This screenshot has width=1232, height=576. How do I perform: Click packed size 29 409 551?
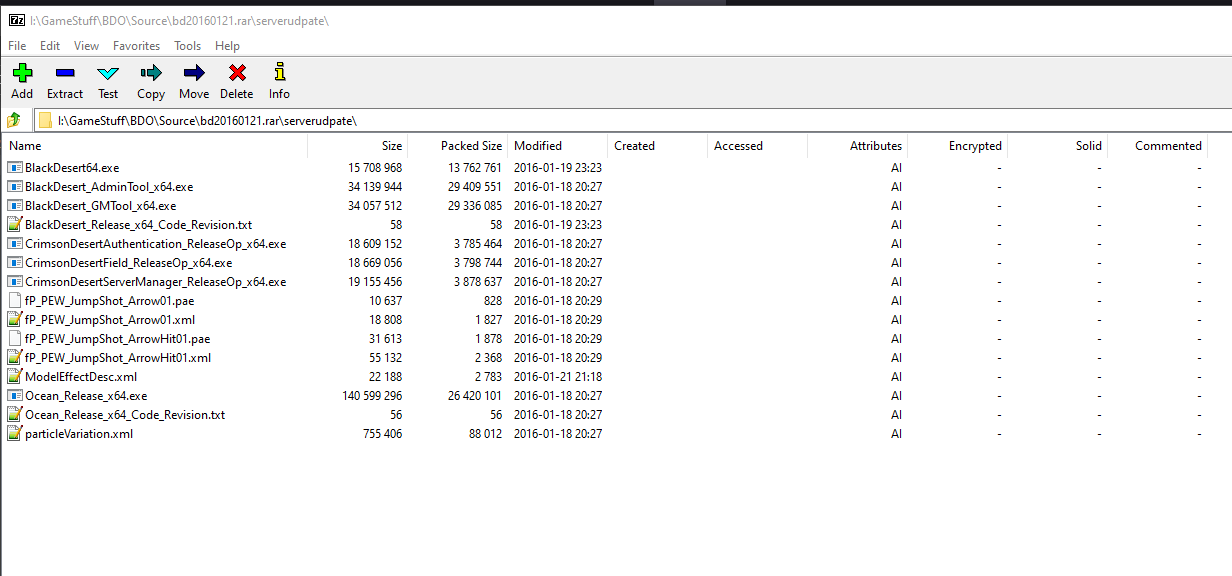[x=475, y=187]
